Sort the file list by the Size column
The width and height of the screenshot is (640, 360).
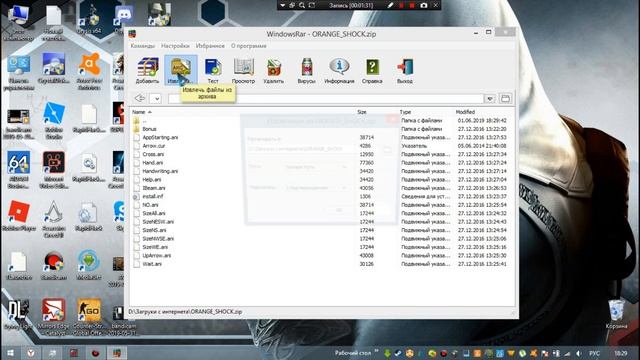(362, 112)
